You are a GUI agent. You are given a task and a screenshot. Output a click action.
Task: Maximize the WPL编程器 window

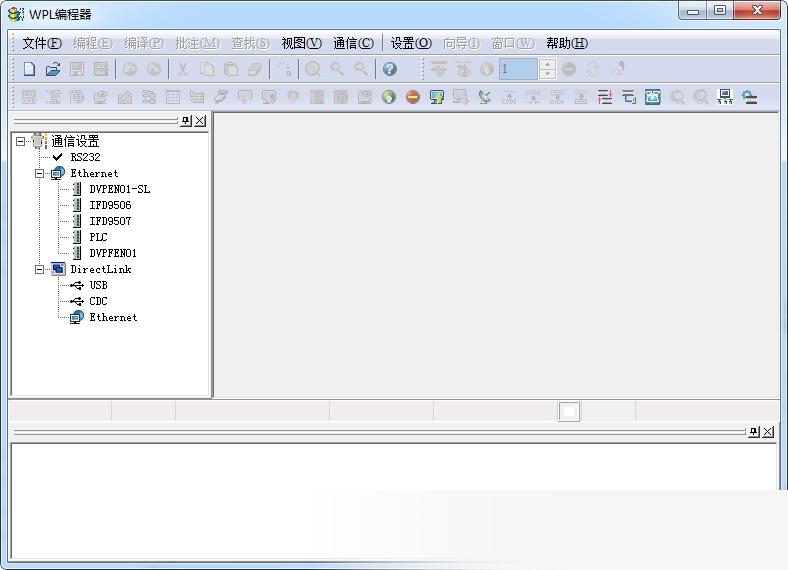pos(720,11)
